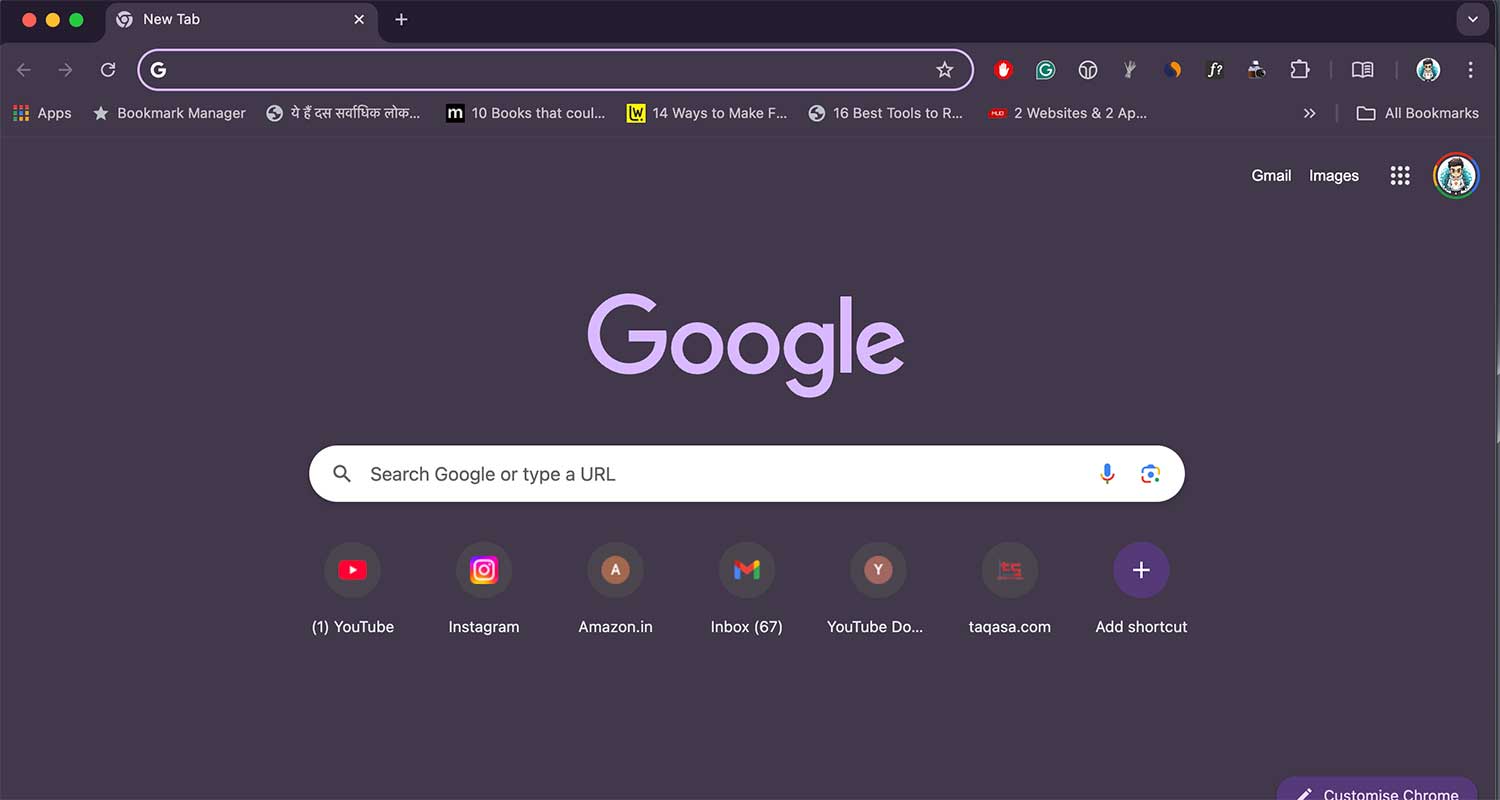The width and height of the screenshot is (1500, 800).
Task: Click the Chrome profile avatar
Action: (x=1428, y=70)
